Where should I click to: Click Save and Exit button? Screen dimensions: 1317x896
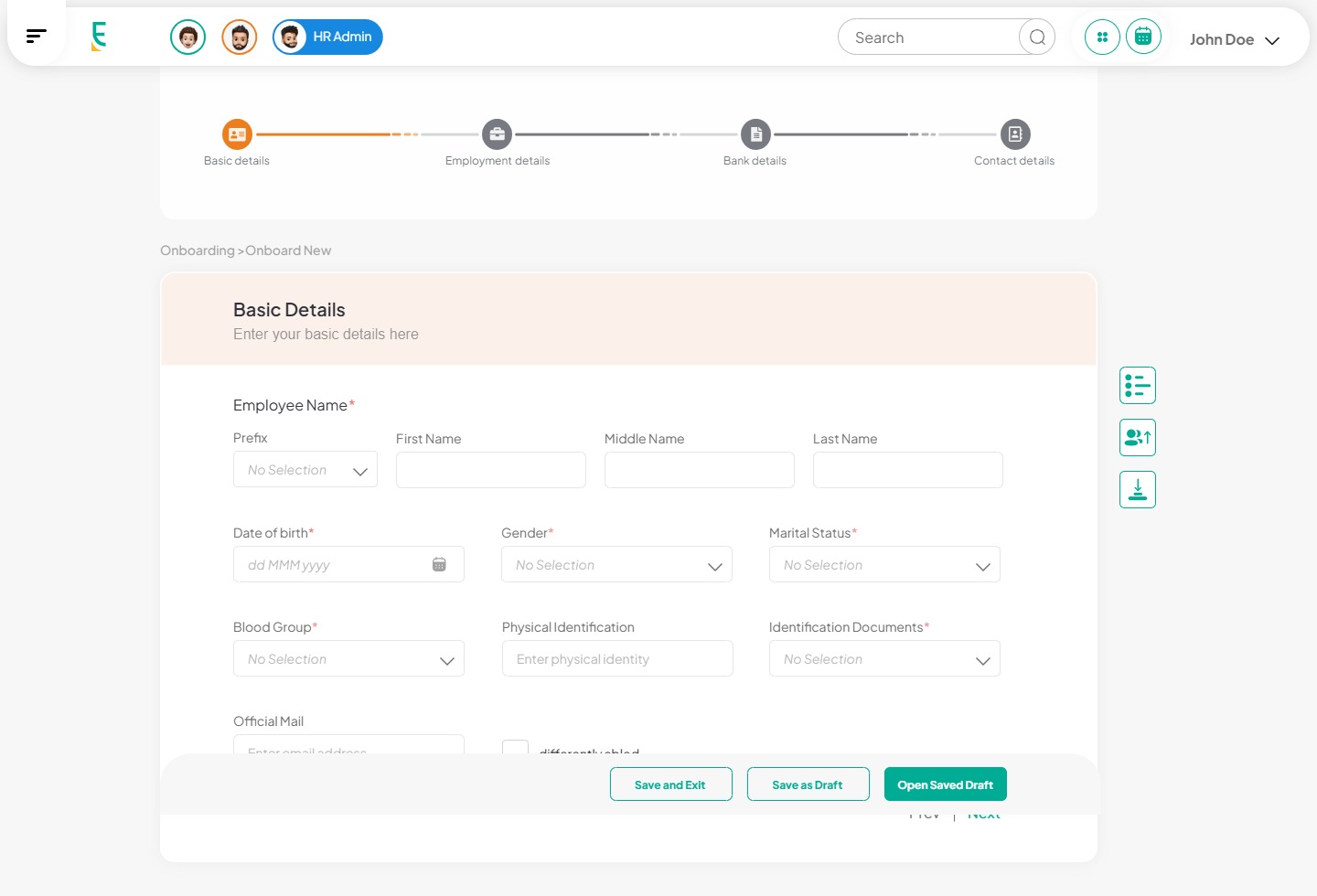point(670,784)
